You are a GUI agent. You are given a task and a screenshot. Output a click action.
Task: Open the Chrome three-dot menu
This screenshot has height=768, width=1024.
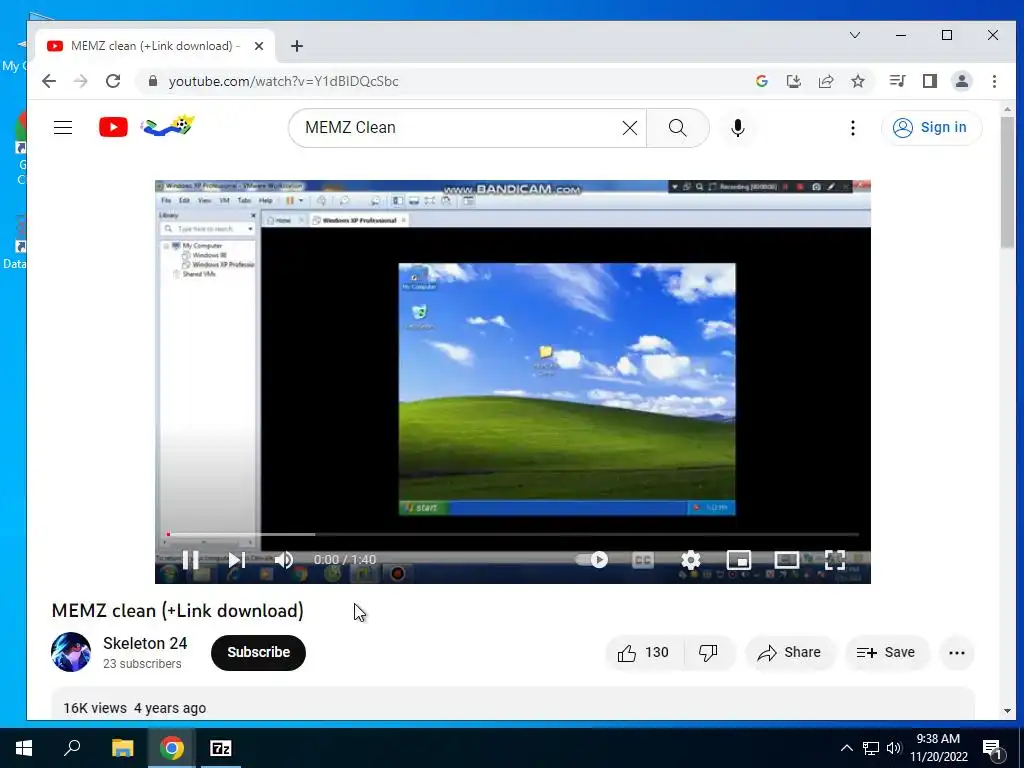tap(994, 81)
